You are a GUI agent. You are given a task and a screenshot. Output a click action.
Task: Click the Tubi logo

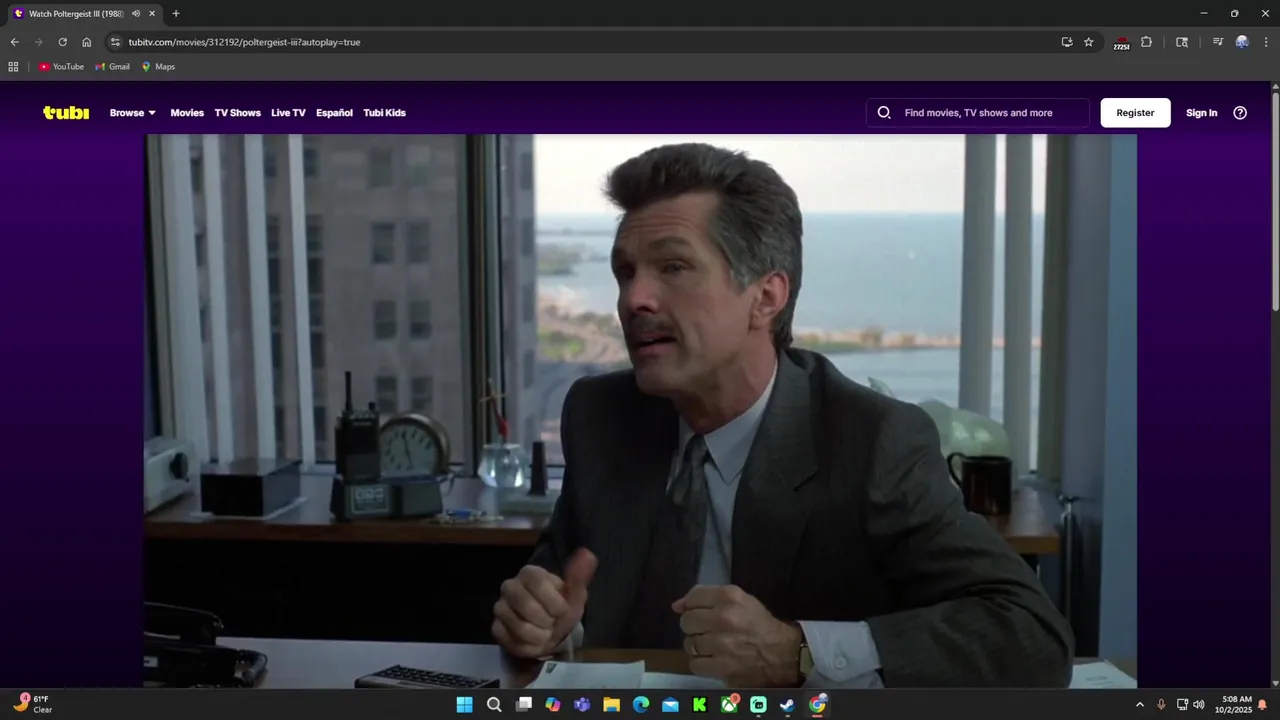(66, 113)
